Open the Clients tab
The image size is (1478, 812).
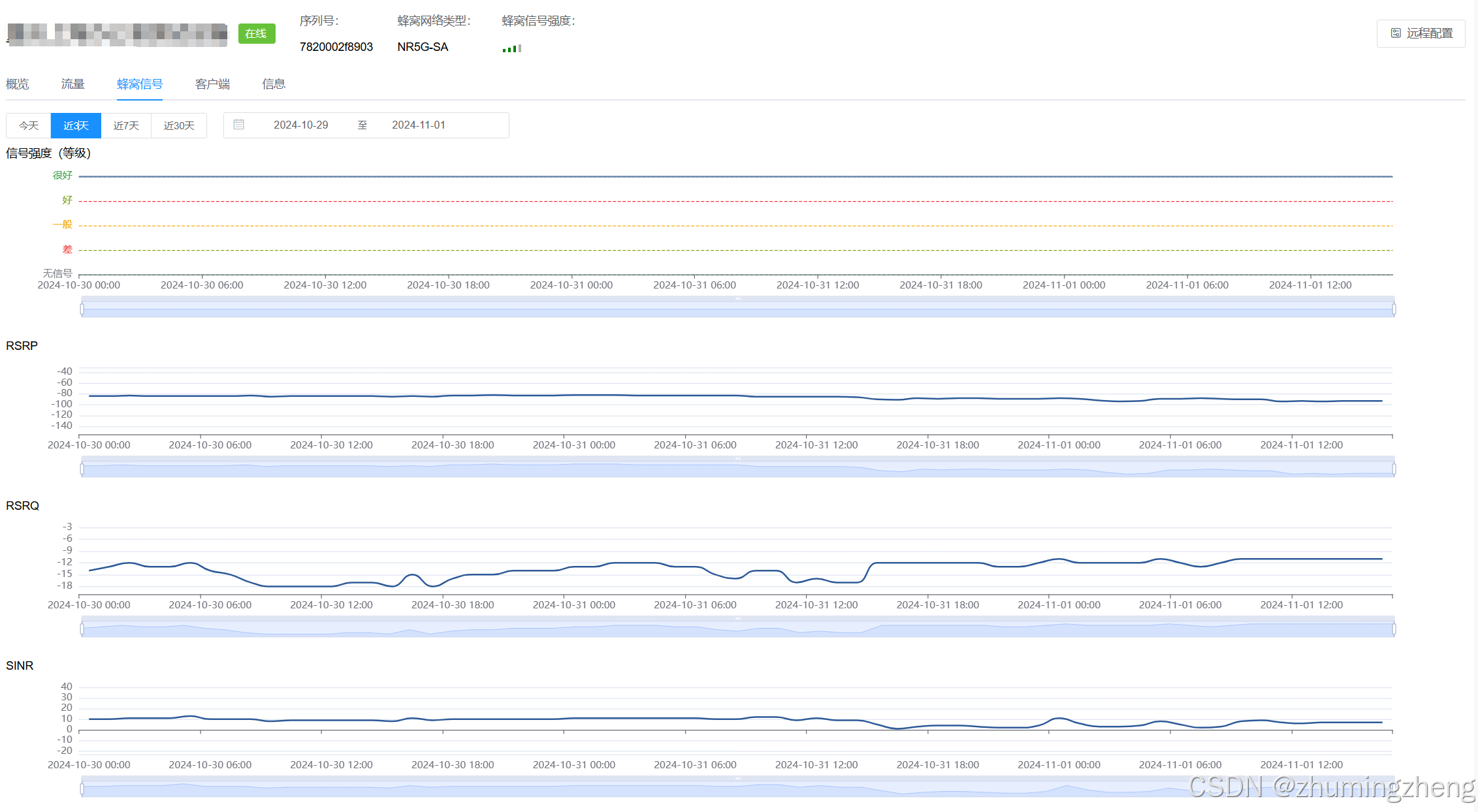pyautogui.click(x=212, y=84)
